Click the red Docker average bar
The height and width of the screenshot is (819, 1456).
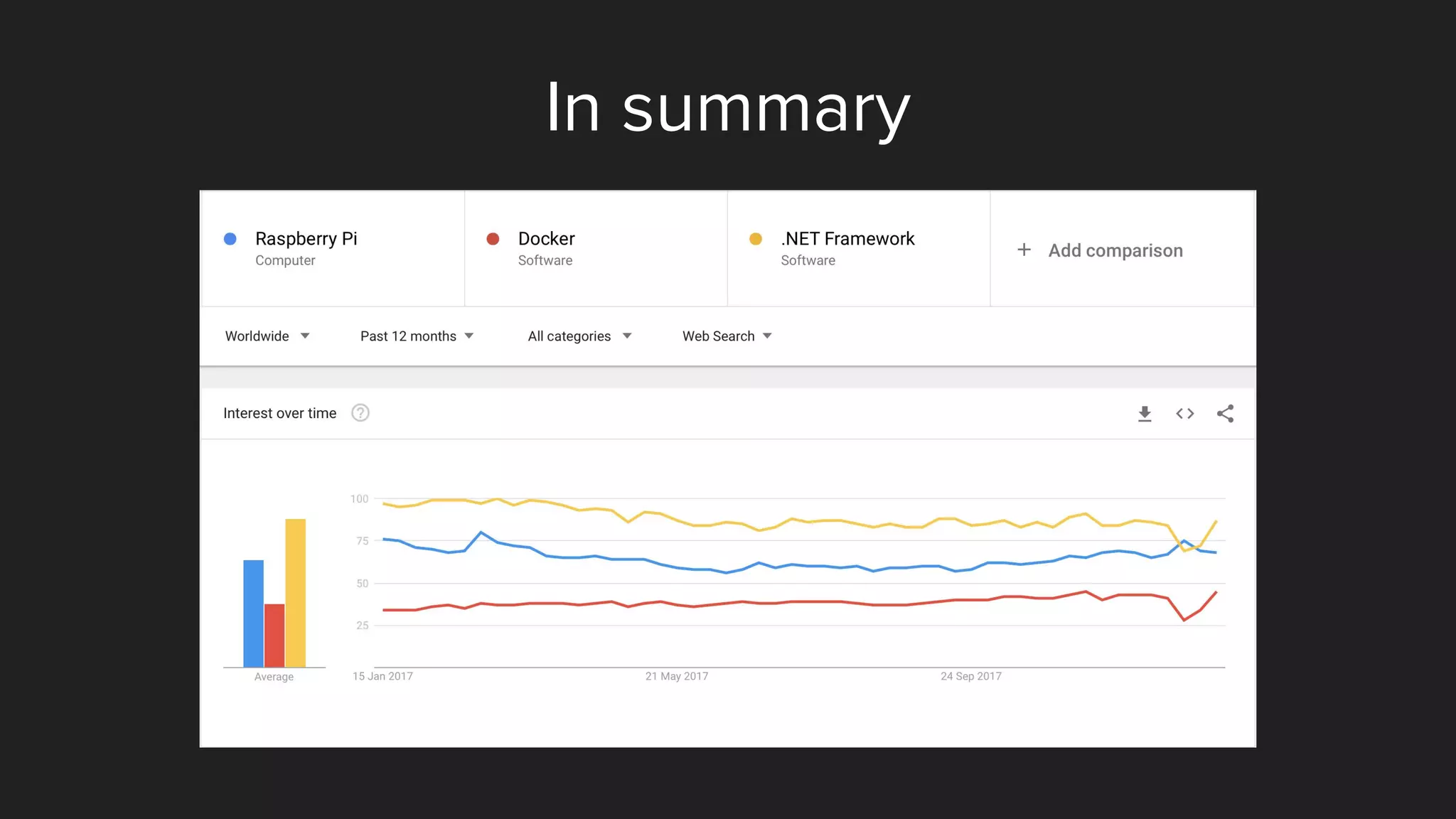(x=274, y=636)
